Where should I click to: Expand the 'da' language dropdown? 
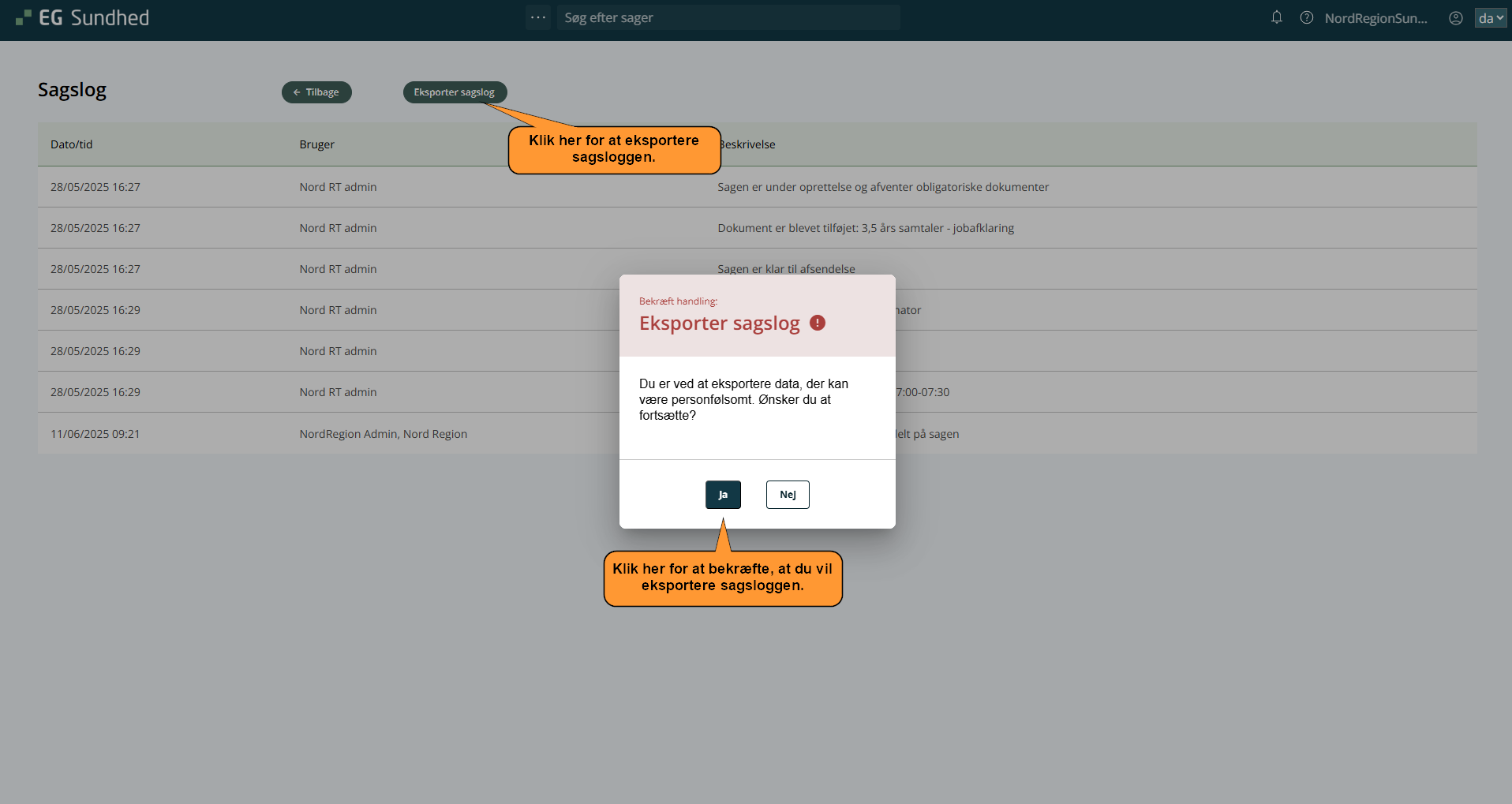1490,18
